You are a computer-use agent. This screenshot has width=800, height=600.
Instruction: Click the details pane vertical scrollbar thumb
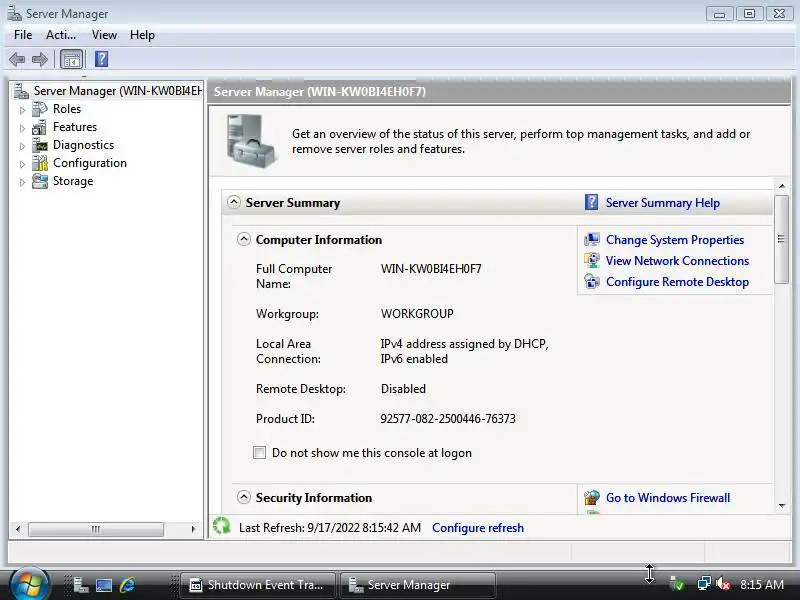pos(781,239)
